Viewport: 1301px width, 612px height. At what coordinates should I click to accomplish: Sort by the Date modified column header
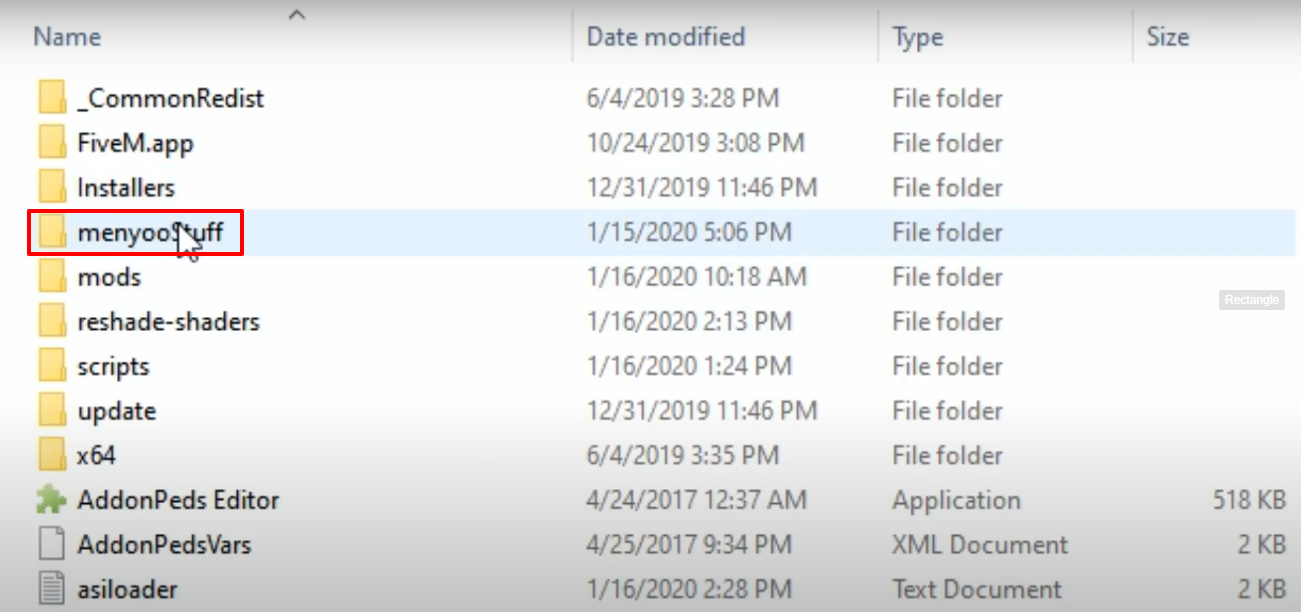click(665, 37)
